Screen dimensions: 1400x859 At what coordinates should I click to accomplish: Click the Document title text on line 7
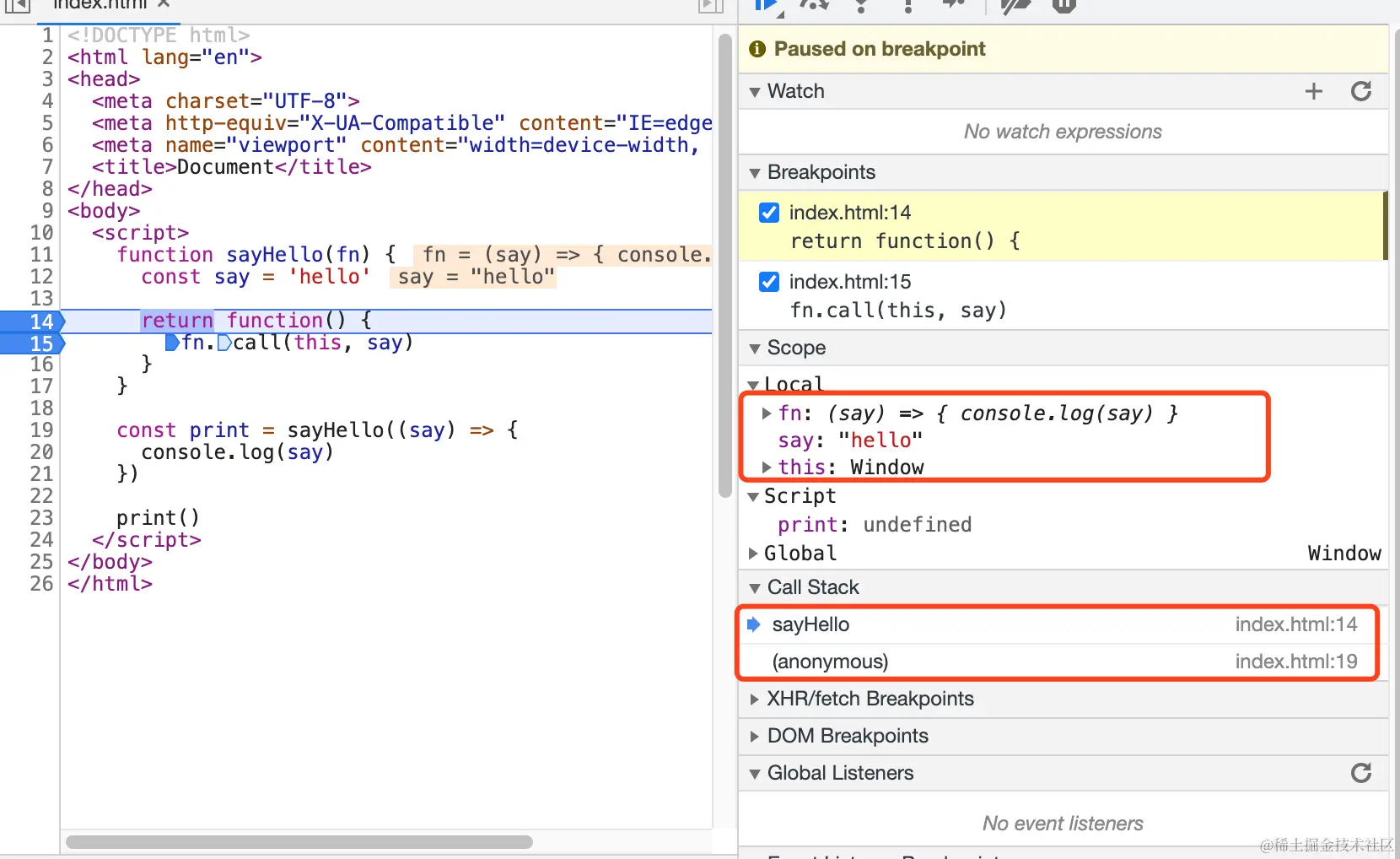(226, 167)
